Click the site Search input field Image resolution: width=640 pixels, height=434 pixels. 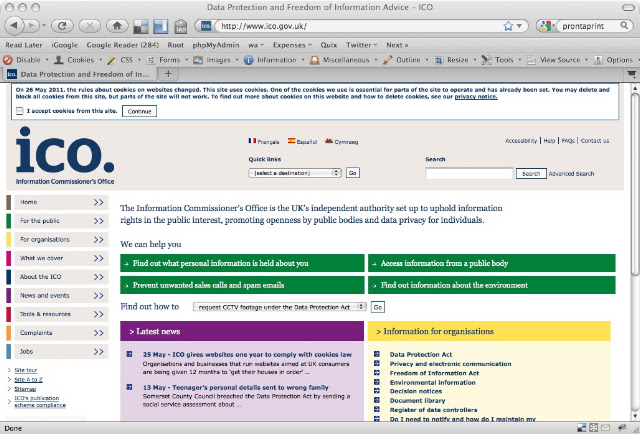pos(469,173)
